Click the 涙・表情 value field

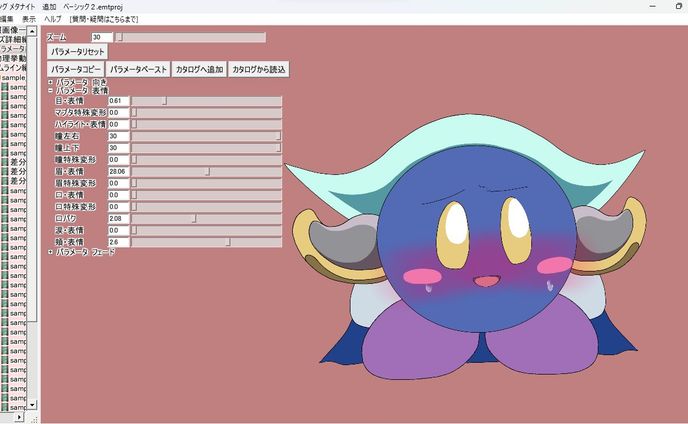tap(118, 230)
